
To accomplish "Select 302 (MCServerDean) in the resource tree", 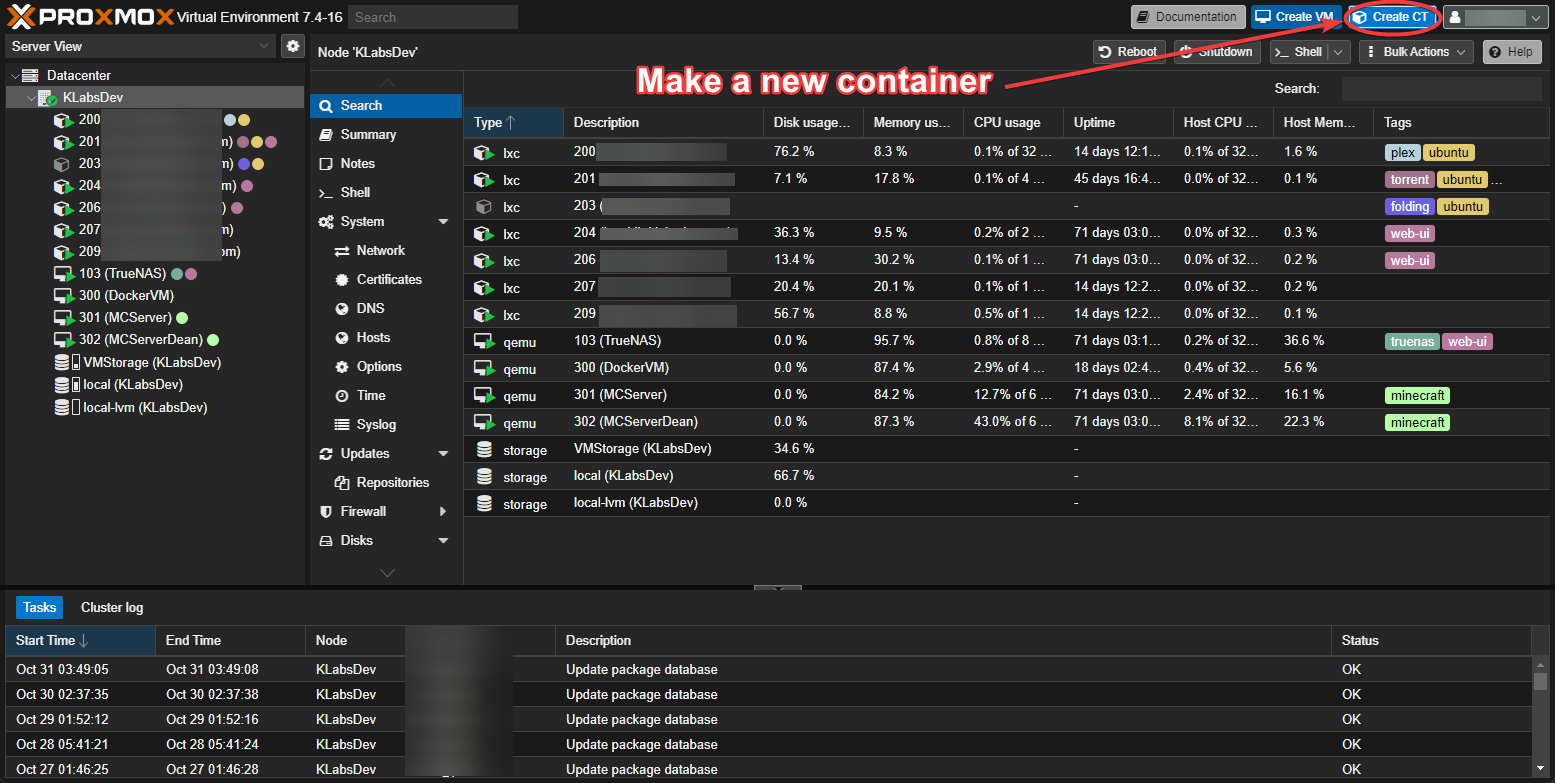I will point(140,340).
